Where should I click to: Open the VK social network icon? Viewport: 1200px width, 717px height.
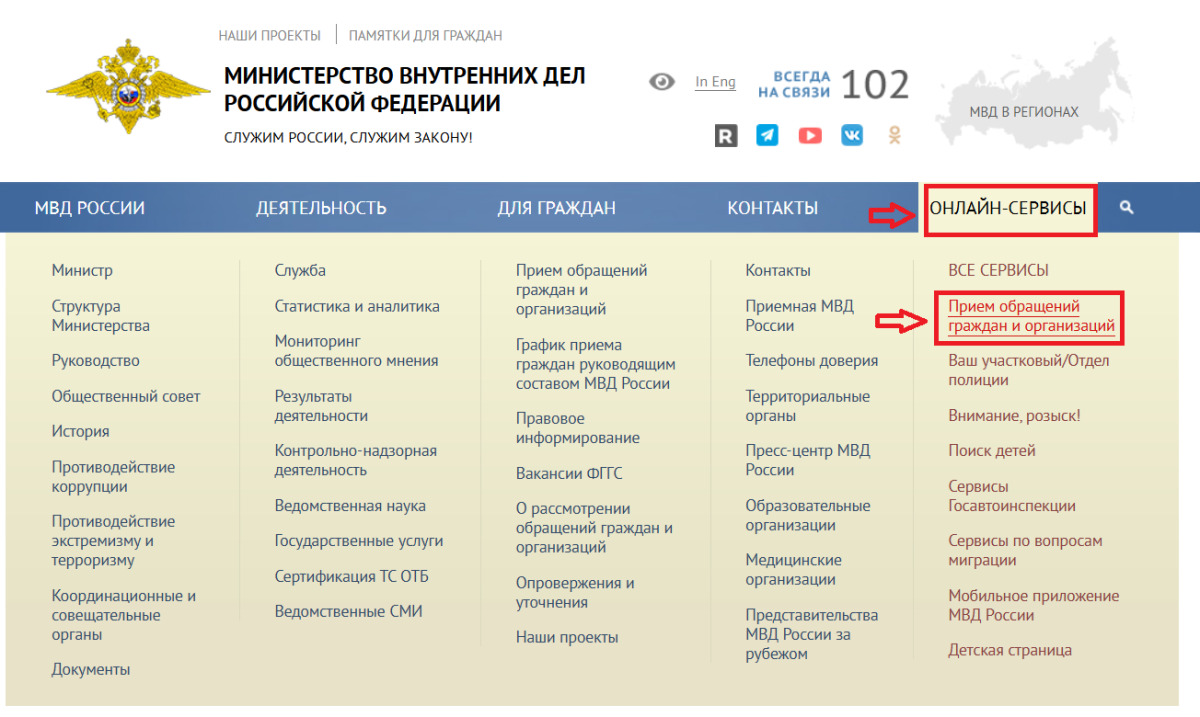tap(851, 135)
